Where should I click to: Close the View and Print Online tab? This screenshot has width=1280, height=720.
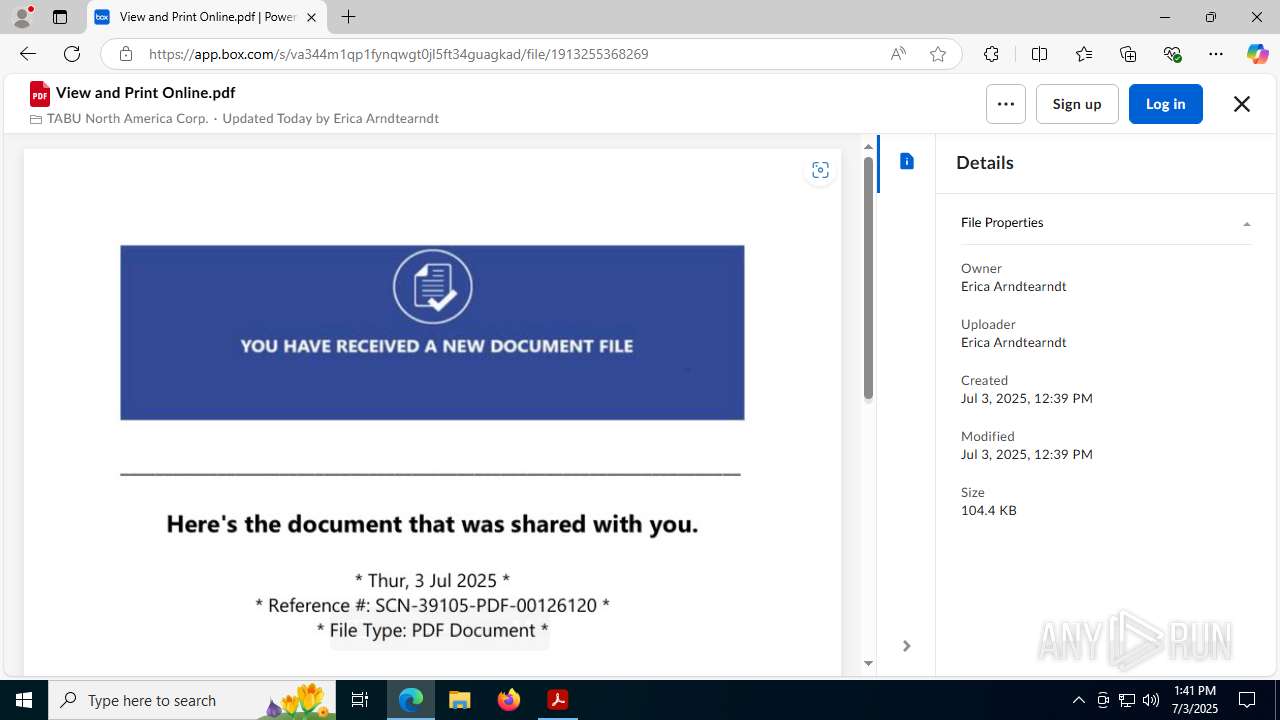tap(311, 17)
